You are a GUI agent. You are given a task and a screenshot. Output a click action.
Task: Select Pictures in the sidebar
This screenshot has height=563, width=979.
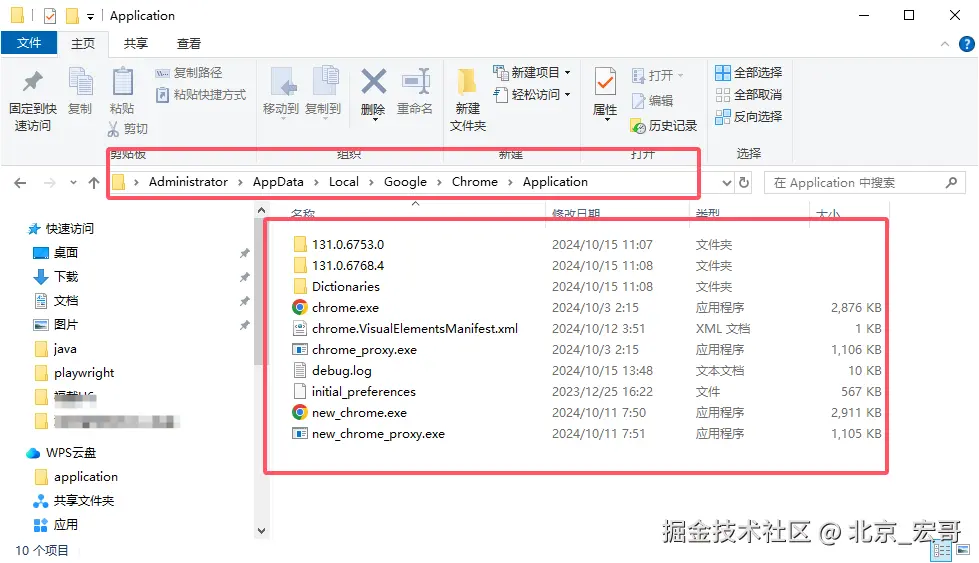55,325
